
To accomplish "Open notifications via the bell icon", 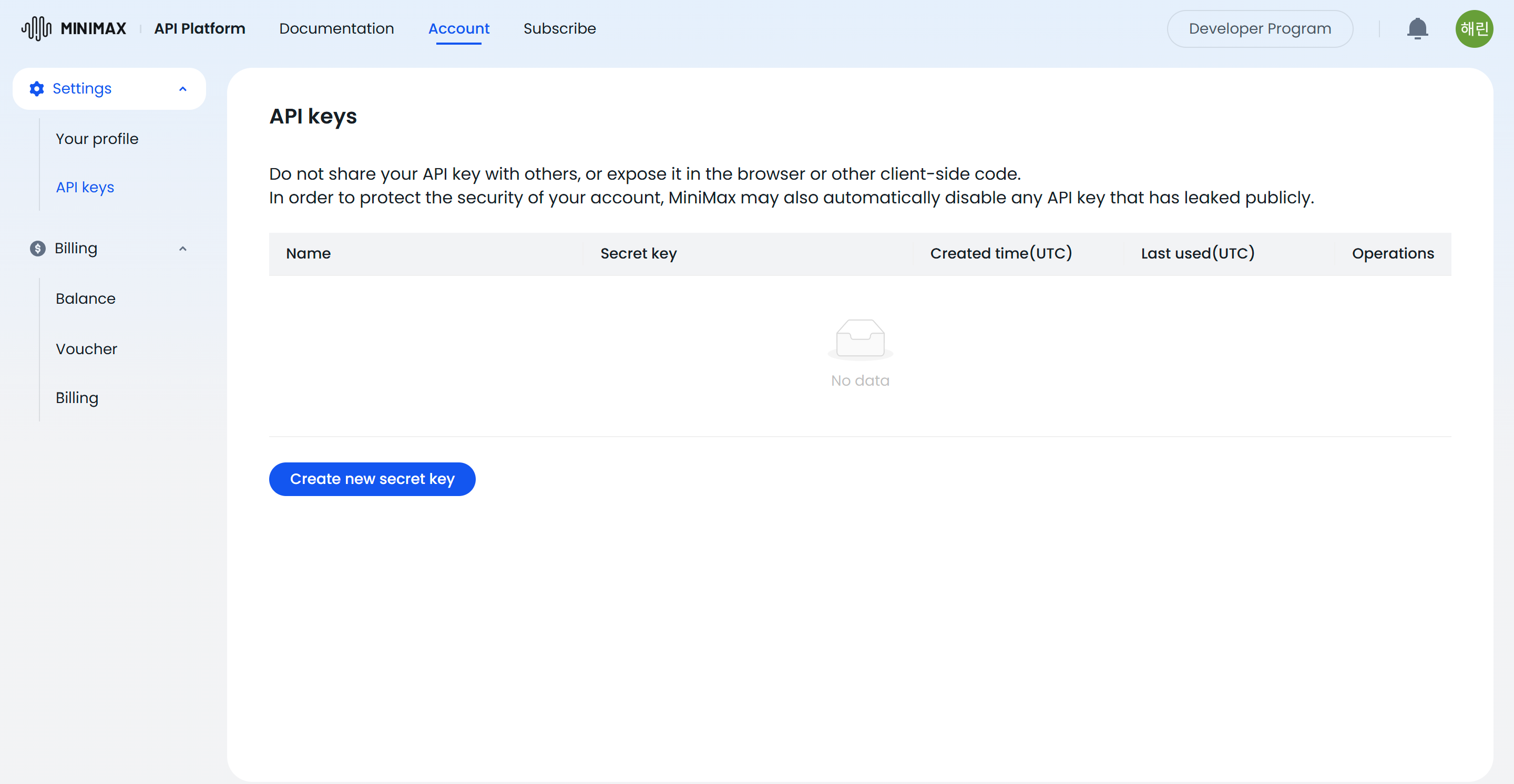I will point(1417,28).
